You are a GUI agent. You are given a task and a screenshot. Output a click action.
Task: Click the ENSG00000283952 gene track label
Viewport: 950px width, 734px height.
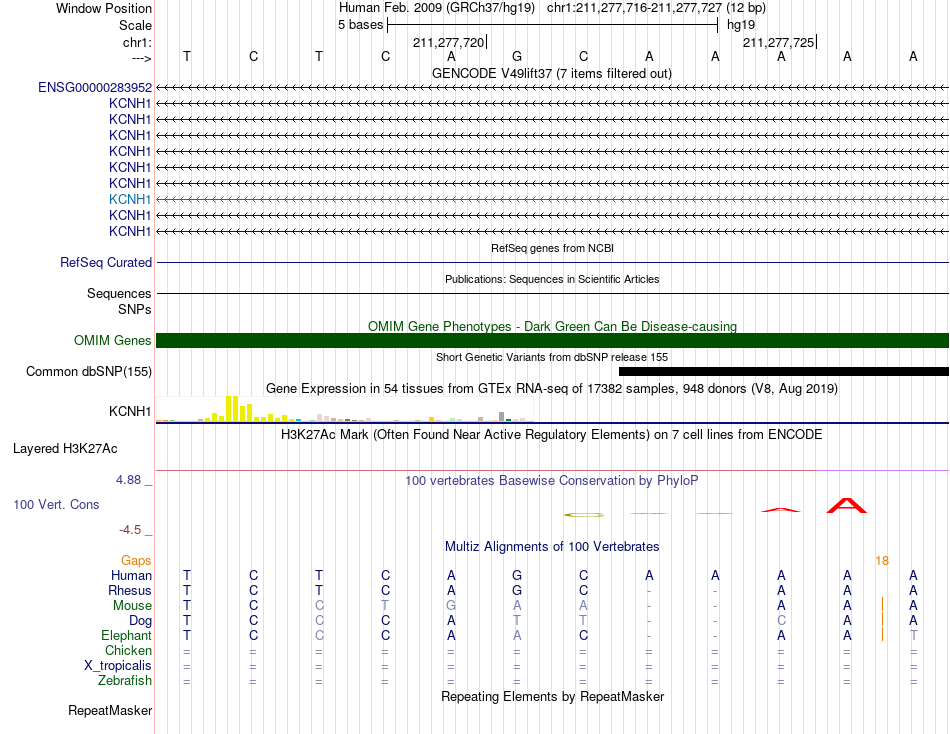pos(95,87)
